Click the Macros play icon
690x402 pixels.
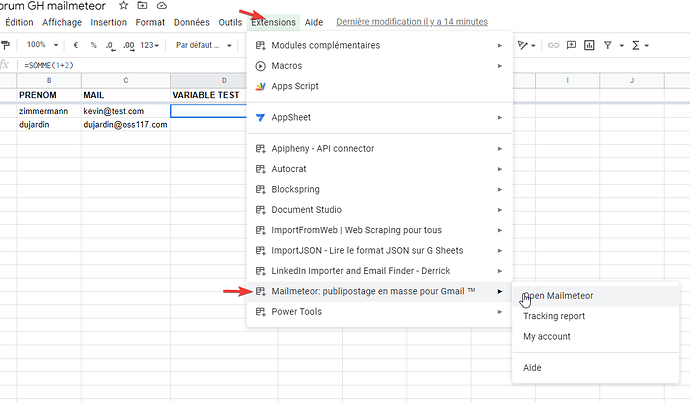coord(261,66)
